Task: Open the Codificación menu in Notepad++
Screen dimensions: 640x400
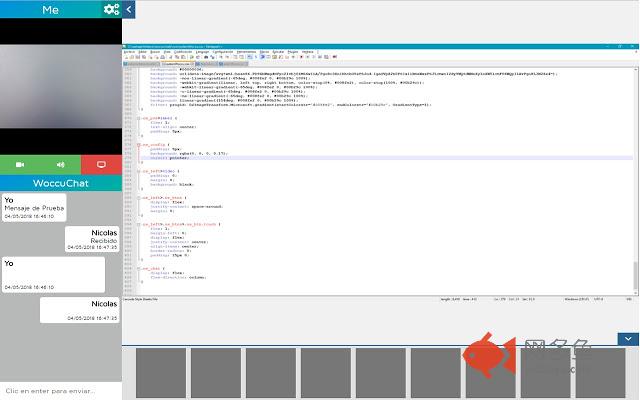Action: (183, 52)
